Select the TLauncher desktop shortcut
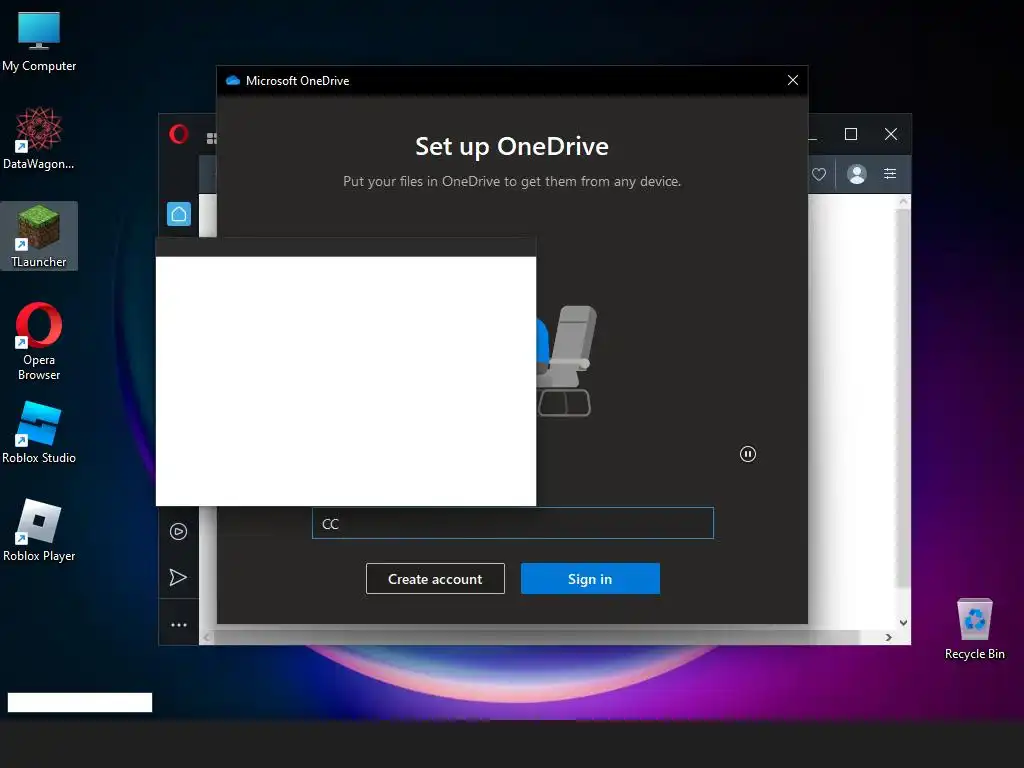1024x768 pixels. (39, 236)
